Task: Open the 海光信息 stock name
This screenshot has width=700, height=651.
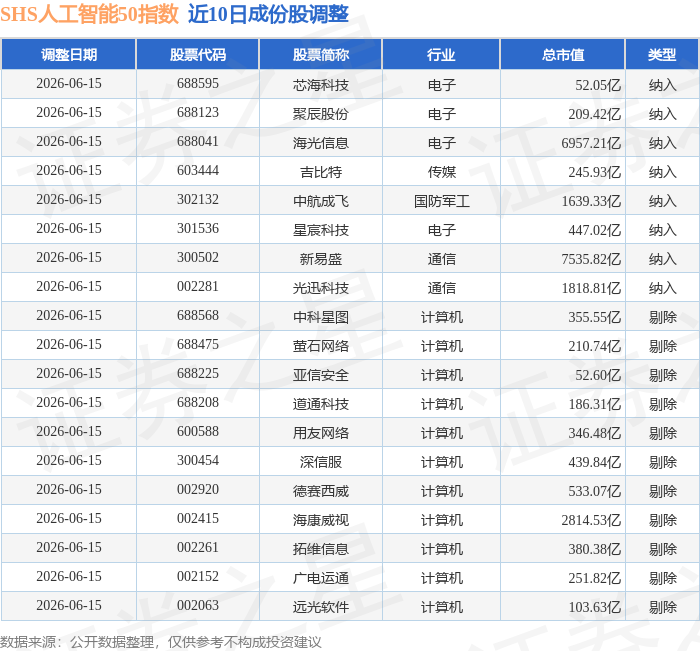Action: coord(321,143)
